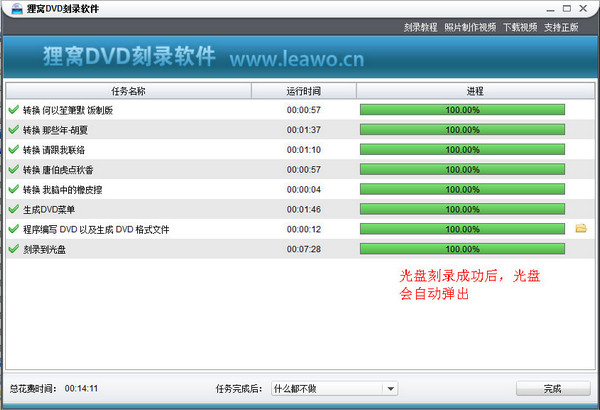Click progress bar for 转换 我脑中的橡皮擦
600x410 pixels.
click(462, 189)
